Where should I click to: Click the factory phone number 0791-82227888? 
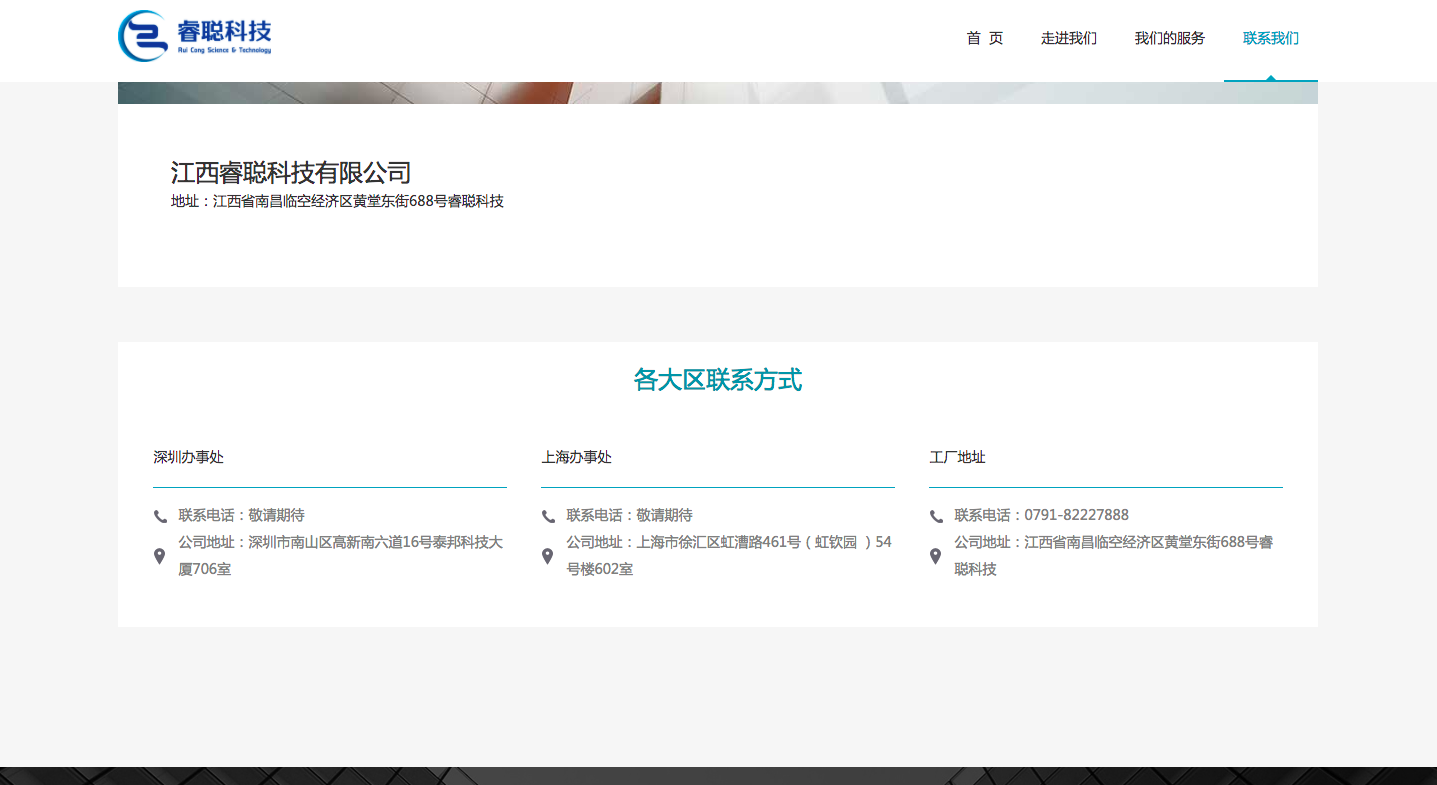(x=1076, y=515)
